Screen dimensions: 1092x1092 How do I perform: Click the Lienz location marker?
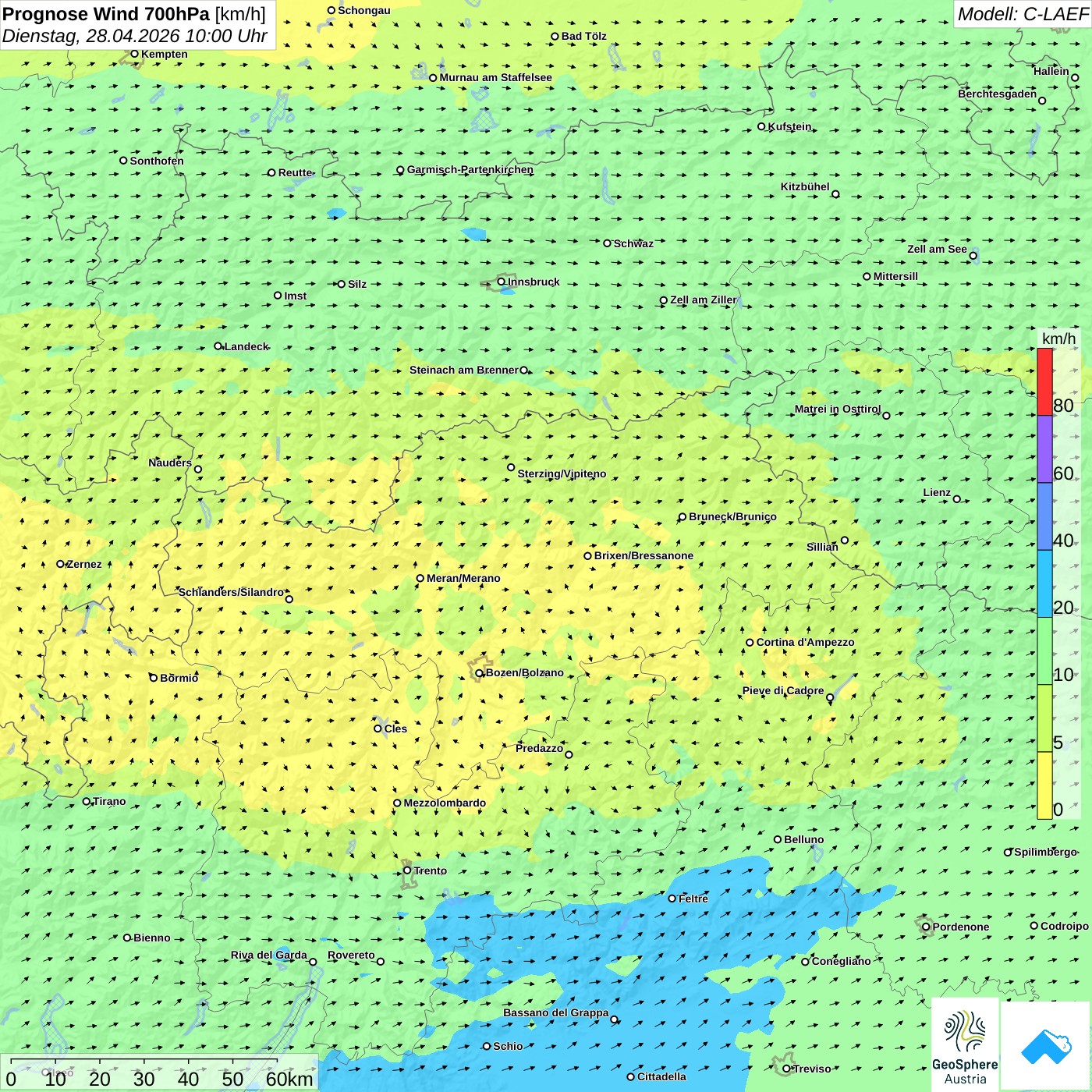click(957, 499)
